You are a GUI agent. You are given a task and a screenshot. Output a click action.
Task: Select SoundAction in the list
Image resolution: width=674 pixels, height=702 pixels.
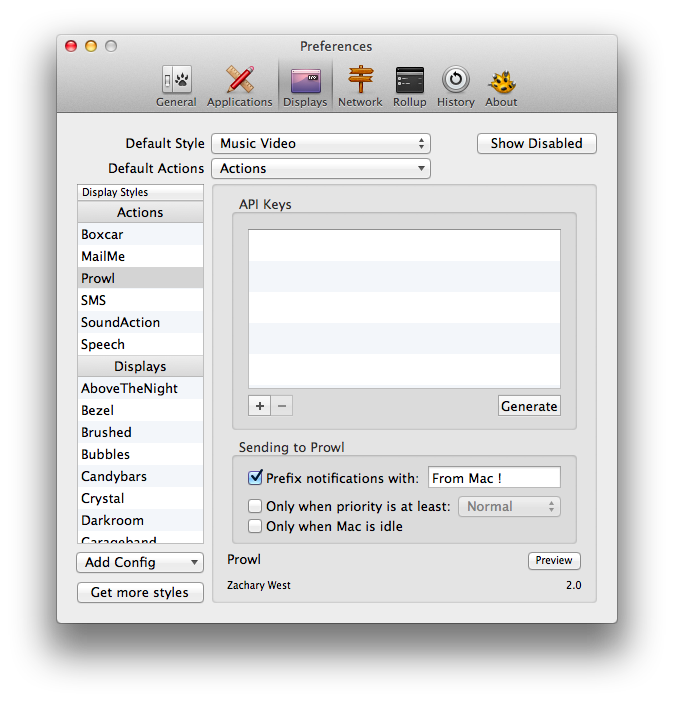point(140,322)
